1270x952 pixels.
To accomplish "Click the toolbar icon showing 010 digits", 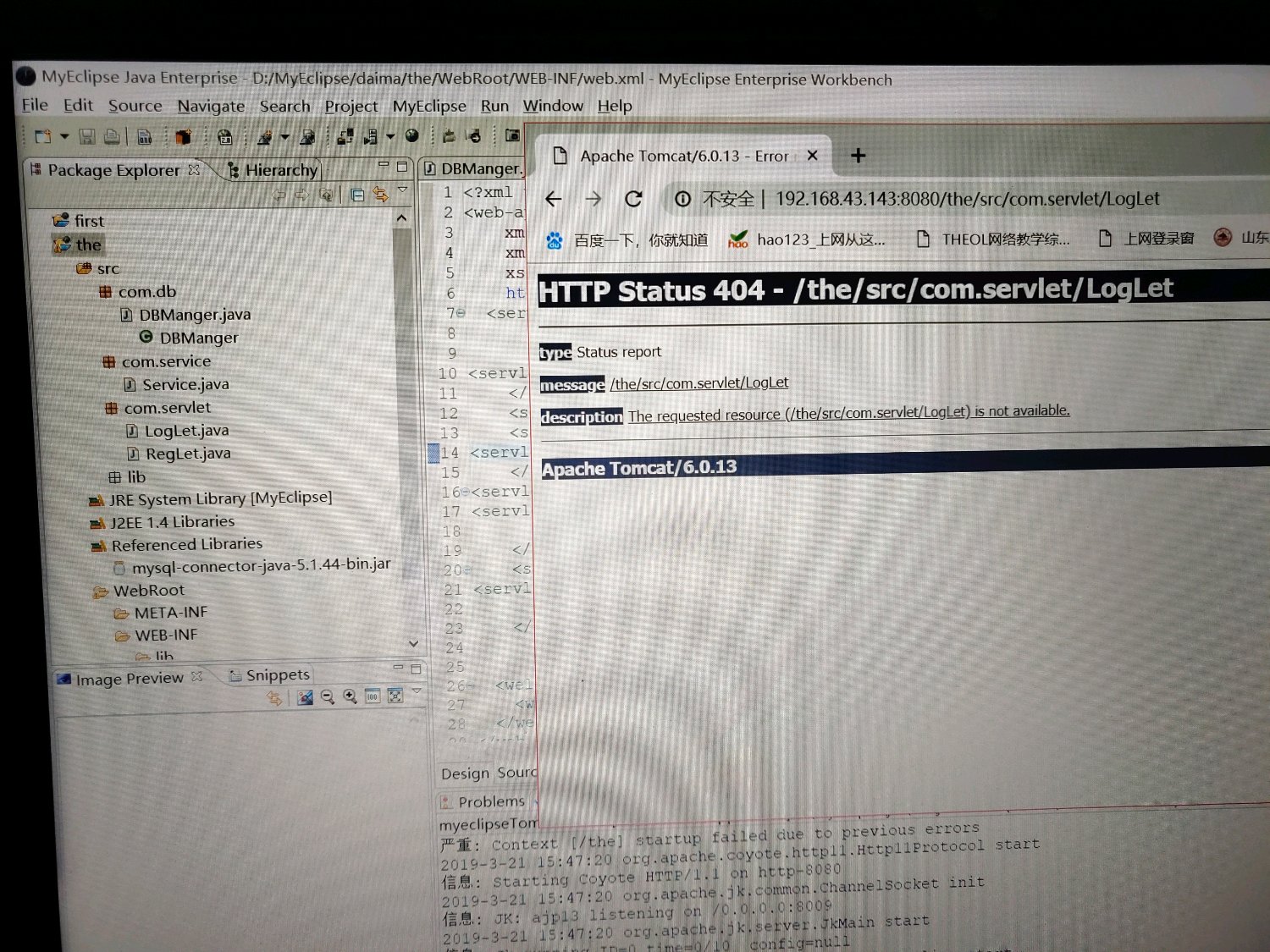I will point(145,136).
